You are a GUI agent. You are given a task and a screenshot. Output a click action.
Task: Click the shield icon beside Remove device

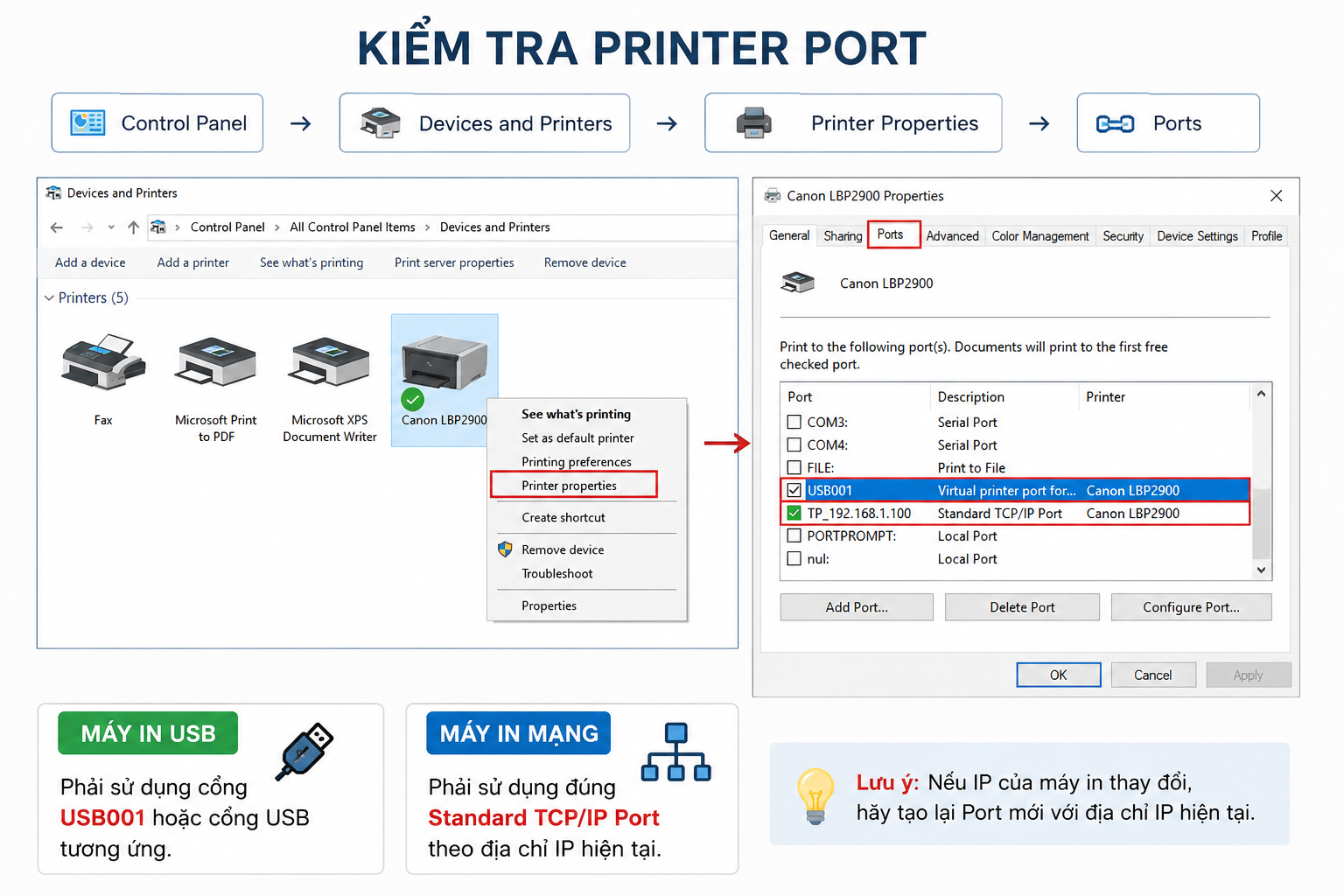(505, 549)
